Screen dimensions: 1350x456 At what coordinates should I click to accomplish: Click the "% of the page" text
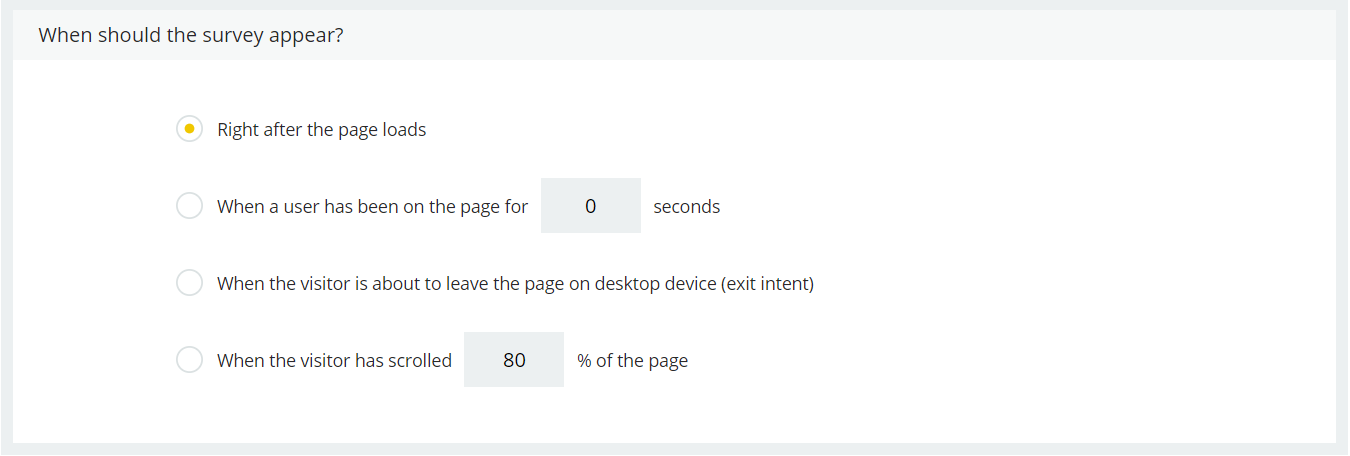point(633,361)
